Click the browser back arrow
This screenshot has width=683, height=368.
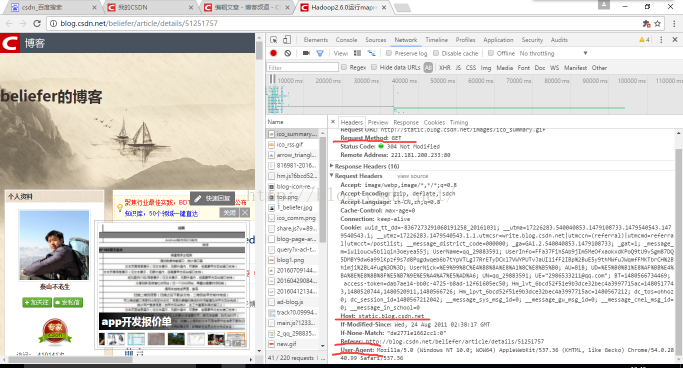tap(10, 24)
